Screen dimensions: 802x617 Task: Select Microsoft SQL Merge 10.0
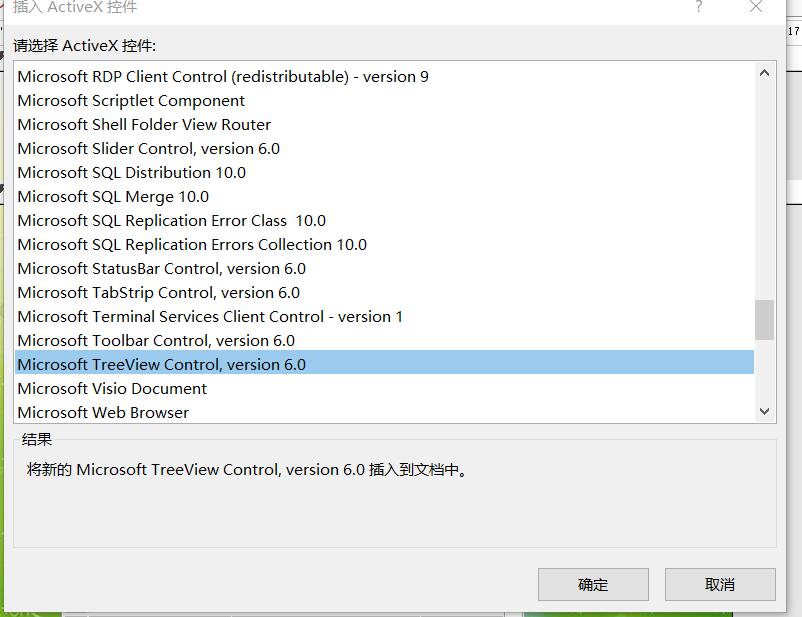[384, 197]
